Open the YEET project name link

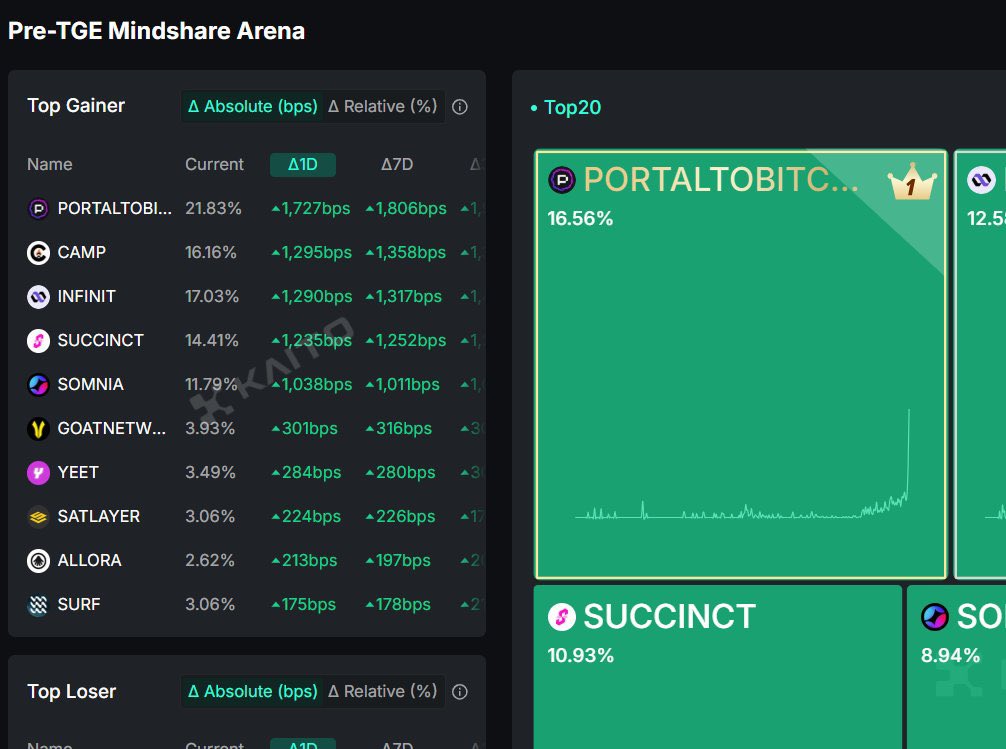coord(78,472)
